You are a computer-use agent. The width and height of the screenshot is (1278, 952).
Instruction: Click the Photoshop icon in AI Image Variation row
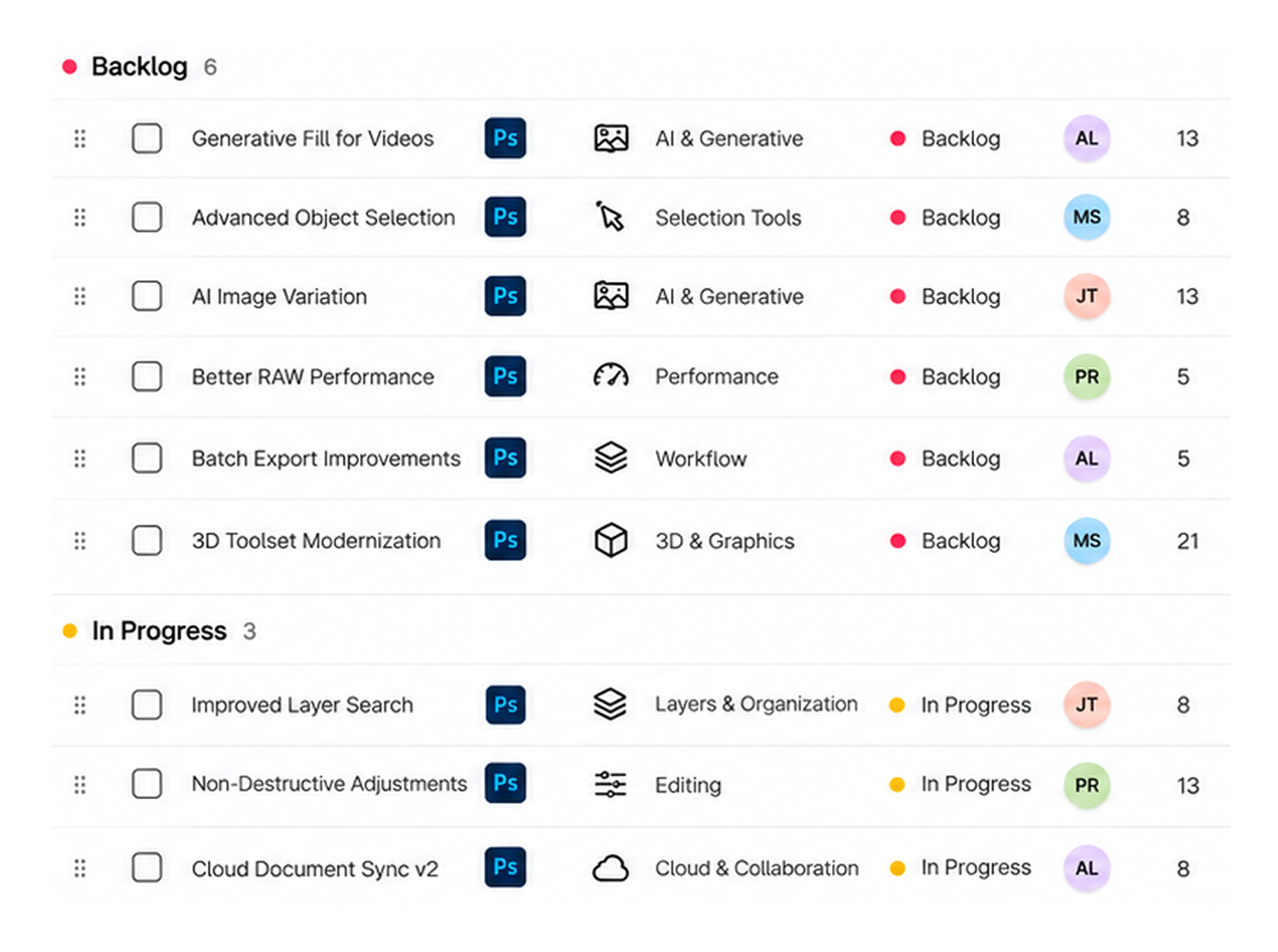pyautogui.click(x=505, y=296)
